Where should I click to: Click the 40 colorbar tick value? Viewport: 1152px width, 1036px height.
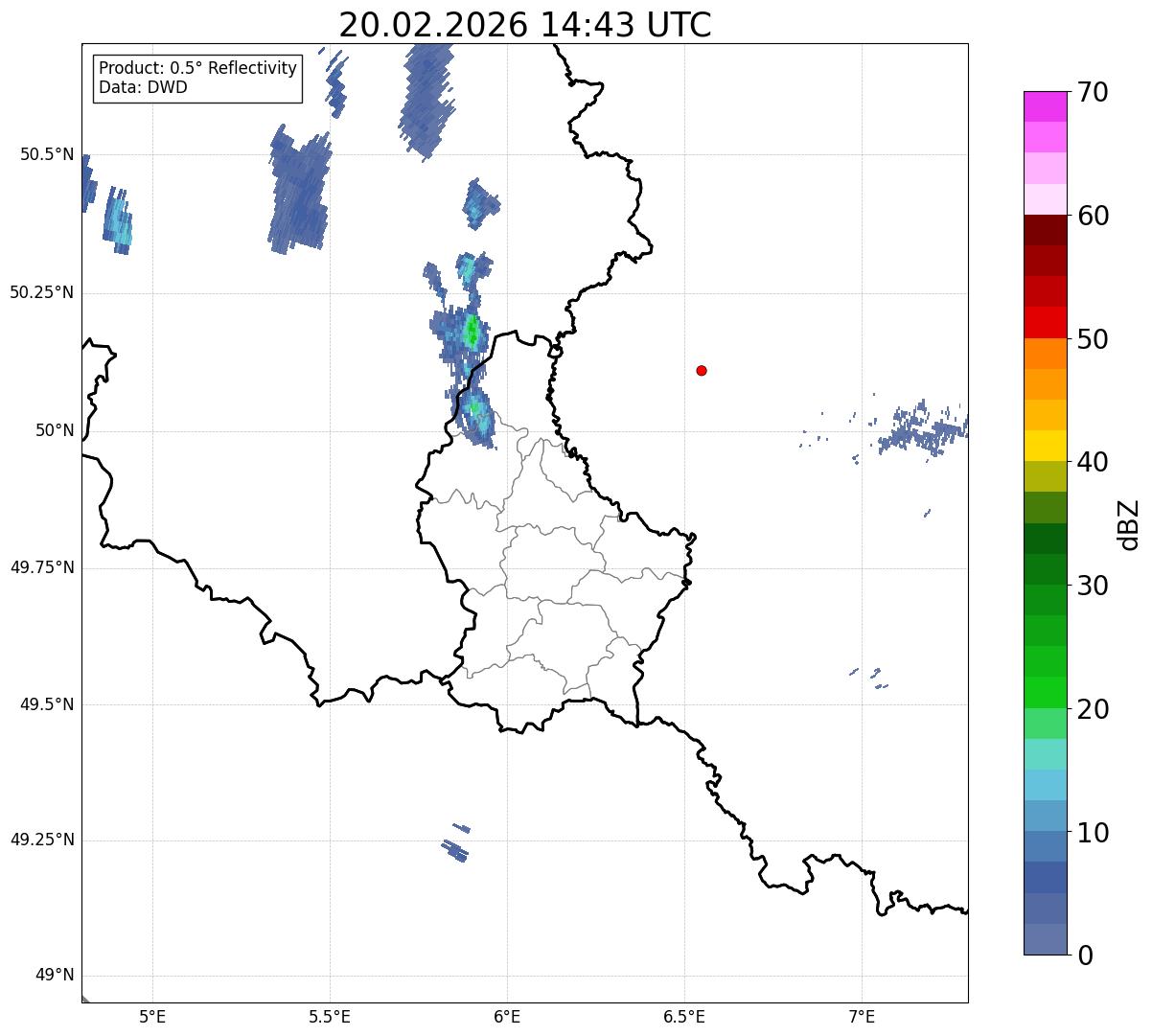(x=1092, y=462)
